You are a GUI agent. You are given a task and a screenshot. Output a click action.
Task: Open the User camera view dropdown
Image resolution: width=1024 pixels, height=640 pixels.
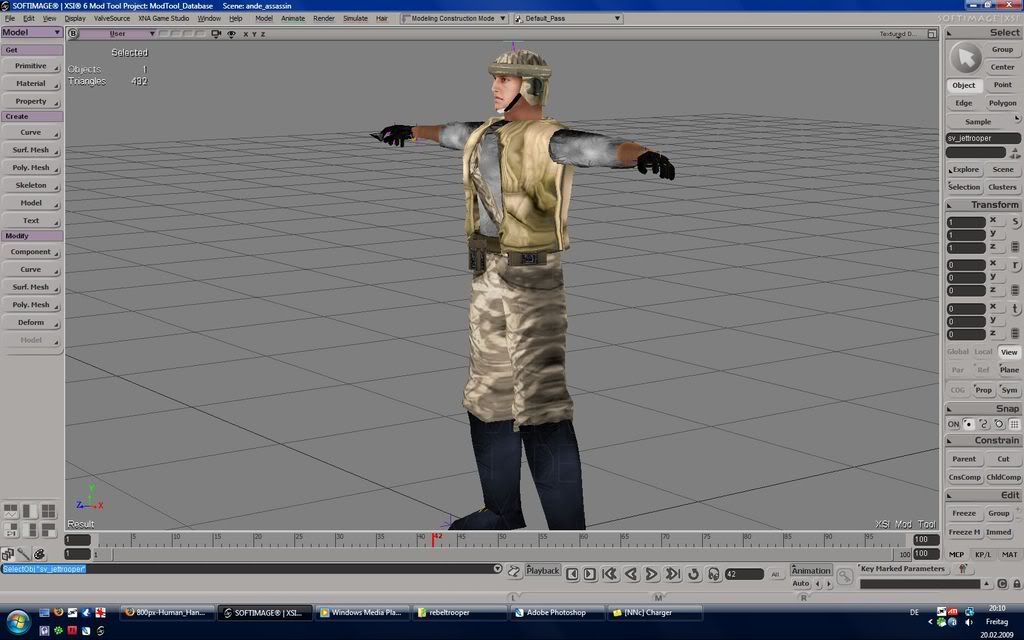[118, 34]
